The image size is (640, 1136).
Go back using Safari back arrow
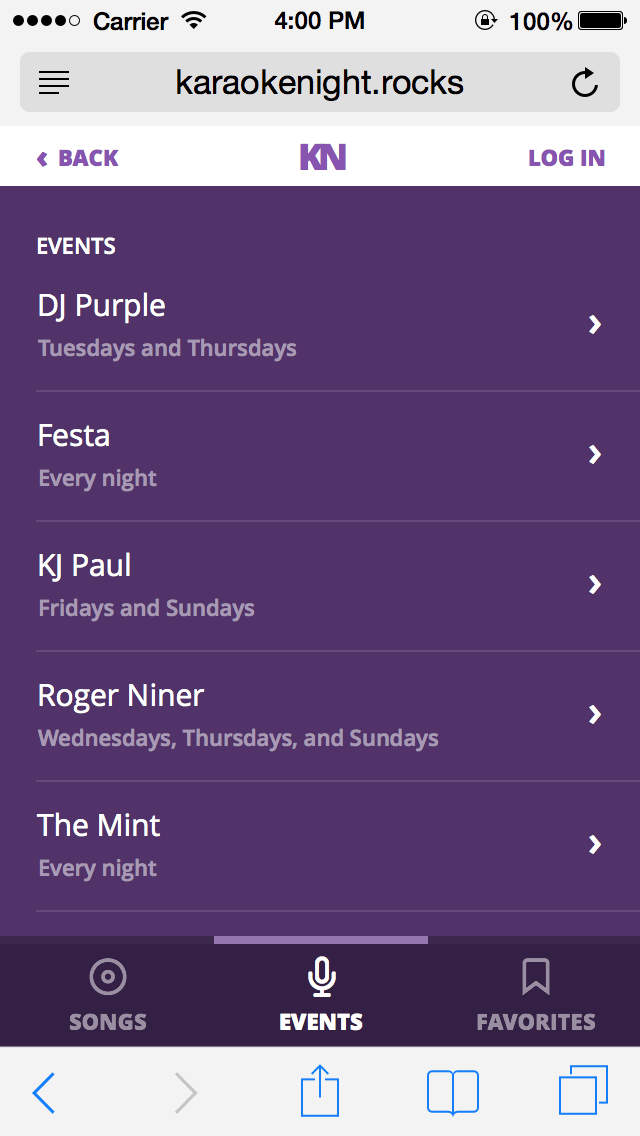tap(44, 1092)
